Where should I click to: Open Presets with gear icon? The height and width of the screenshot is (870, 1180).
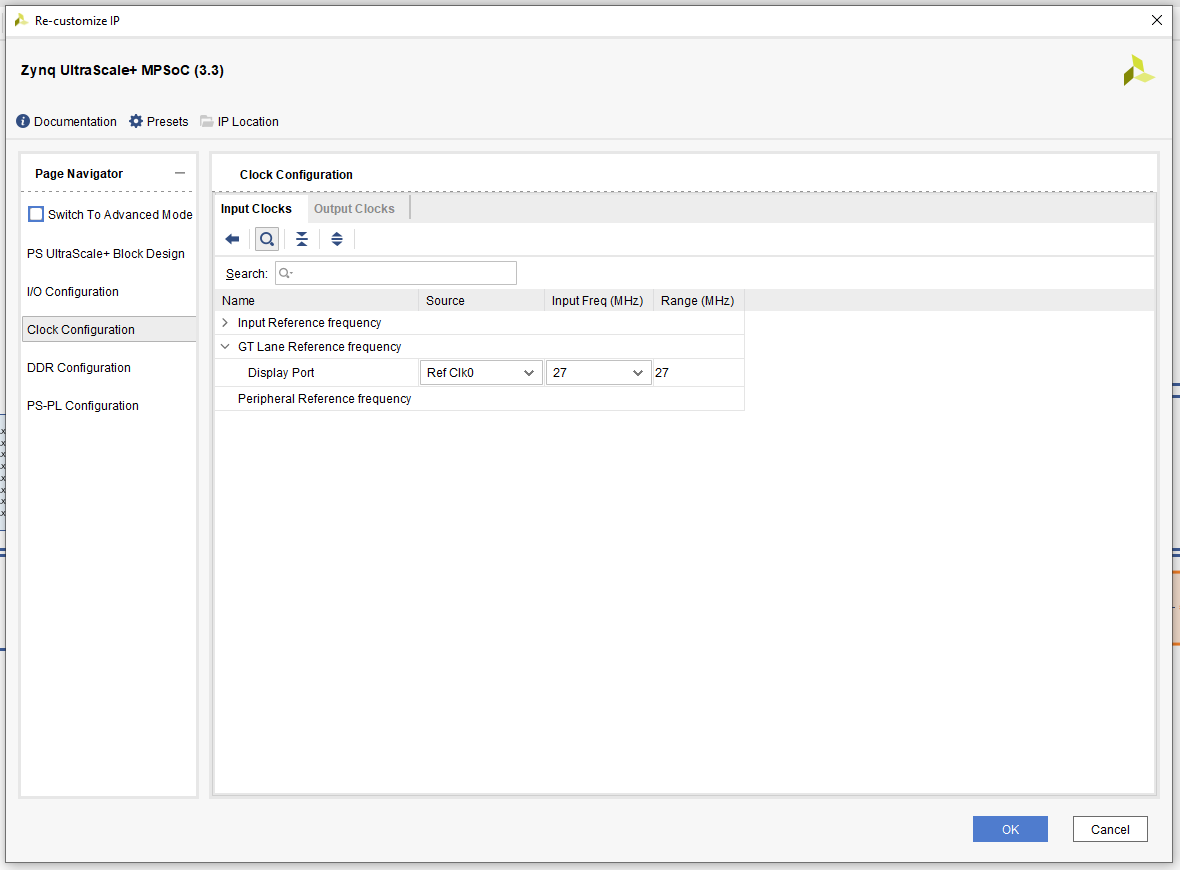pyautogui.click(x=135, y=121)
